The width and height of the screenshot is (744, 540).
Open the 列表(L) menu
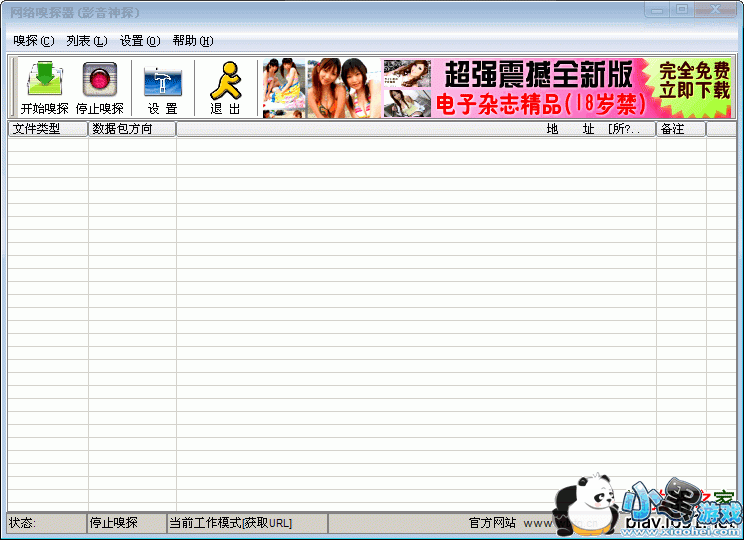87,41
